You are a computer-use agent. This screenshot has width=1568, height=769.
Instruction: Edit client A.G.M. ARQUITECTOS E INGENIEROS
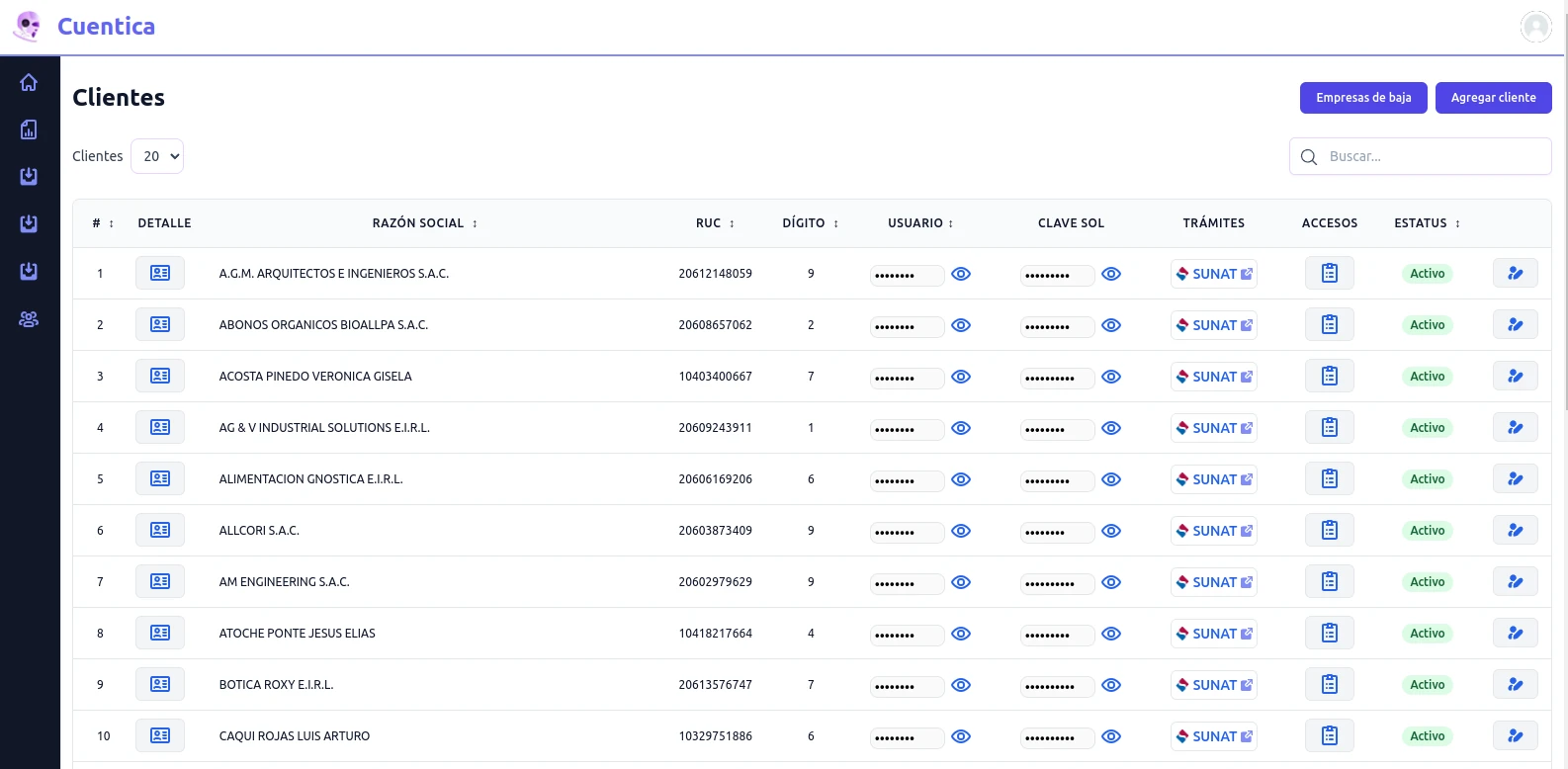[x=1516, y=273]
